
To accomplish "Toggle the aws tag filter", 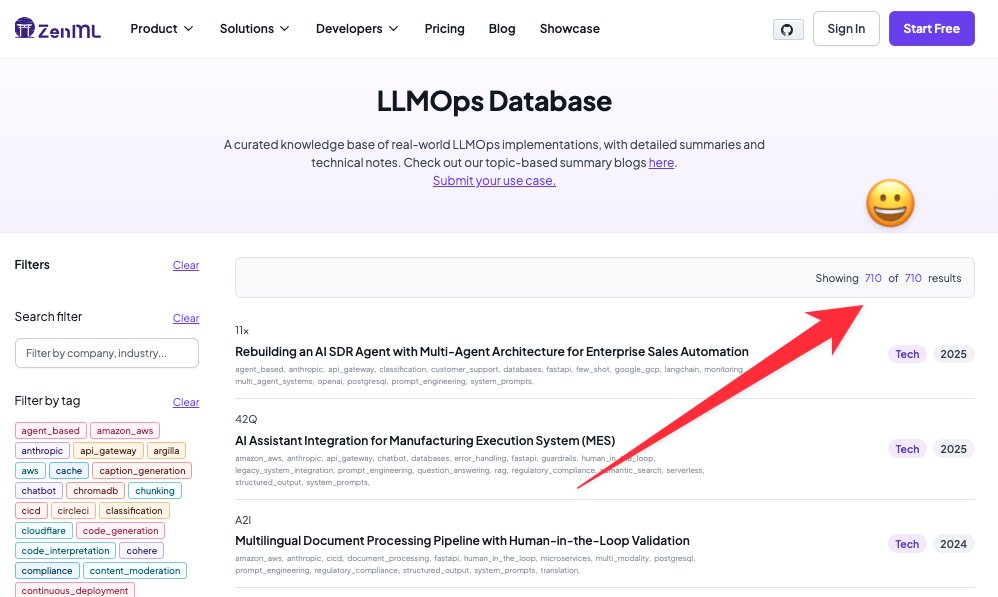I will (30, 471).
